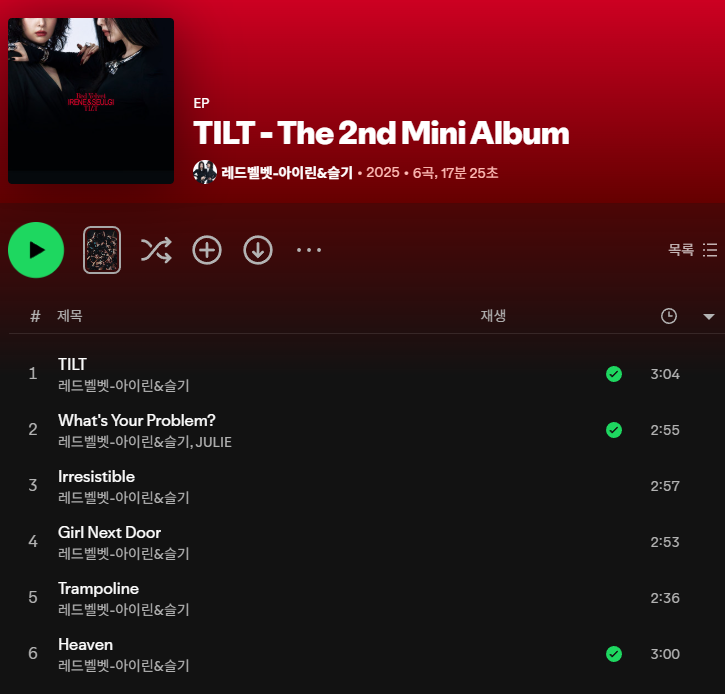
Task: Click the list view icon beside 목록
Action: [710, 250]
